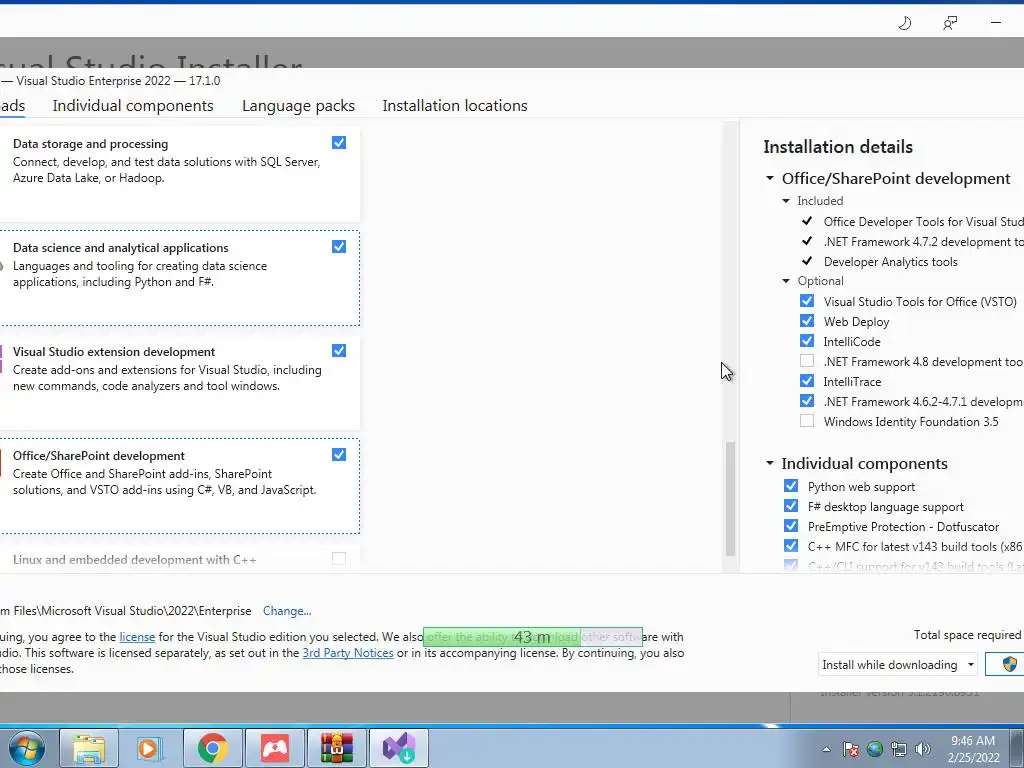Click Change... install location link
The width and height of the screenshot is (1024, 768).
(287, 611)
